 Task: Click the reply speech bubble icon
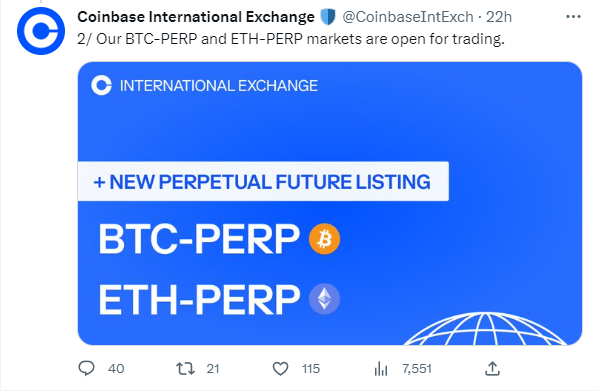[86, 368]
